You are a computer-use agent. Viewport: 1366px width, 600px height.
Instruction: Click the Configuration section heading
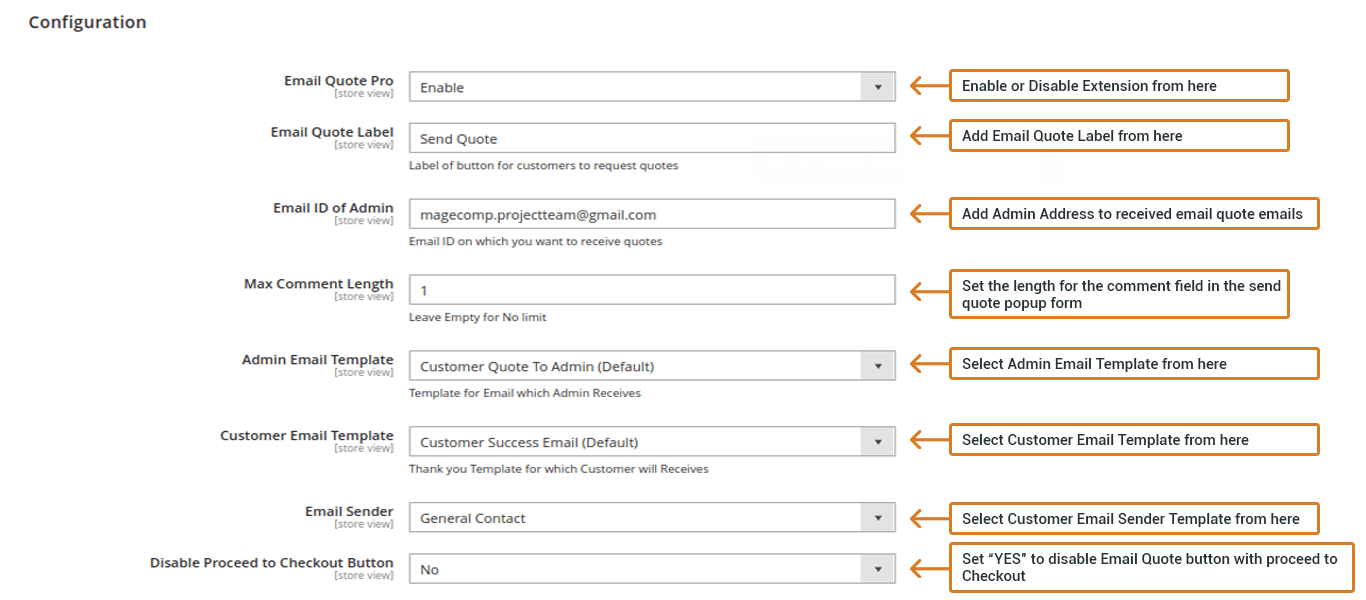tap(87, 22)
